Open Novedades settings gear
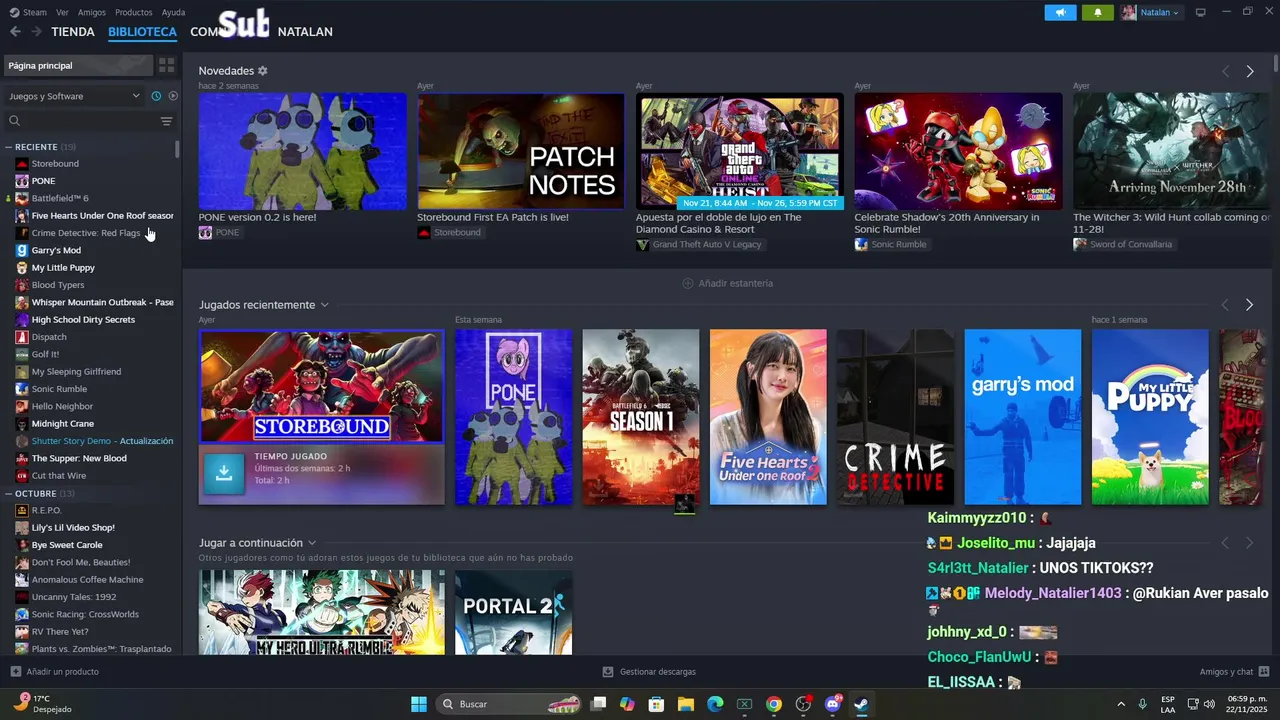1280x720 pixels. [263, 71]
